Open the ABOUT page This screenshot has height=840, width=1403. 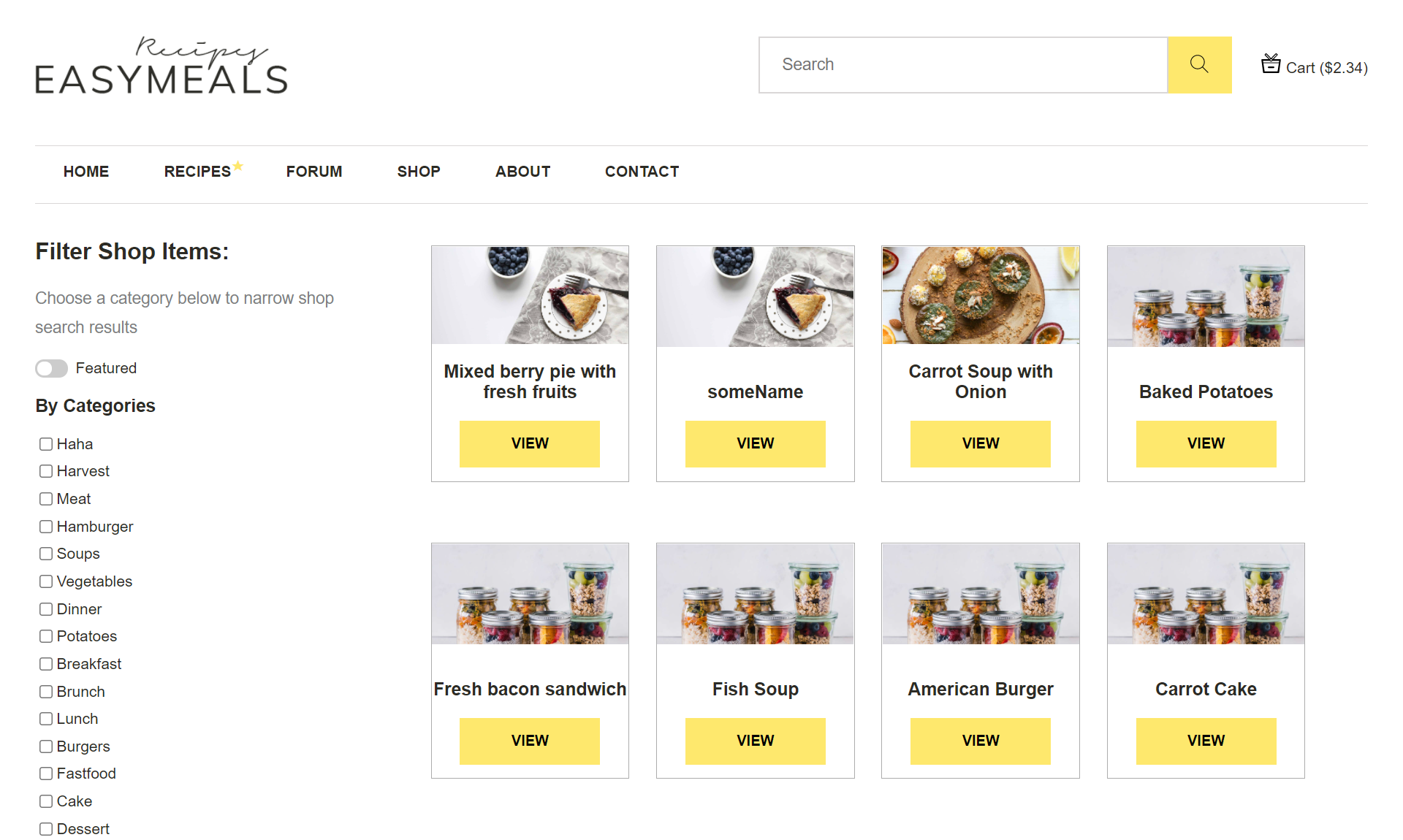pos(523,172)
